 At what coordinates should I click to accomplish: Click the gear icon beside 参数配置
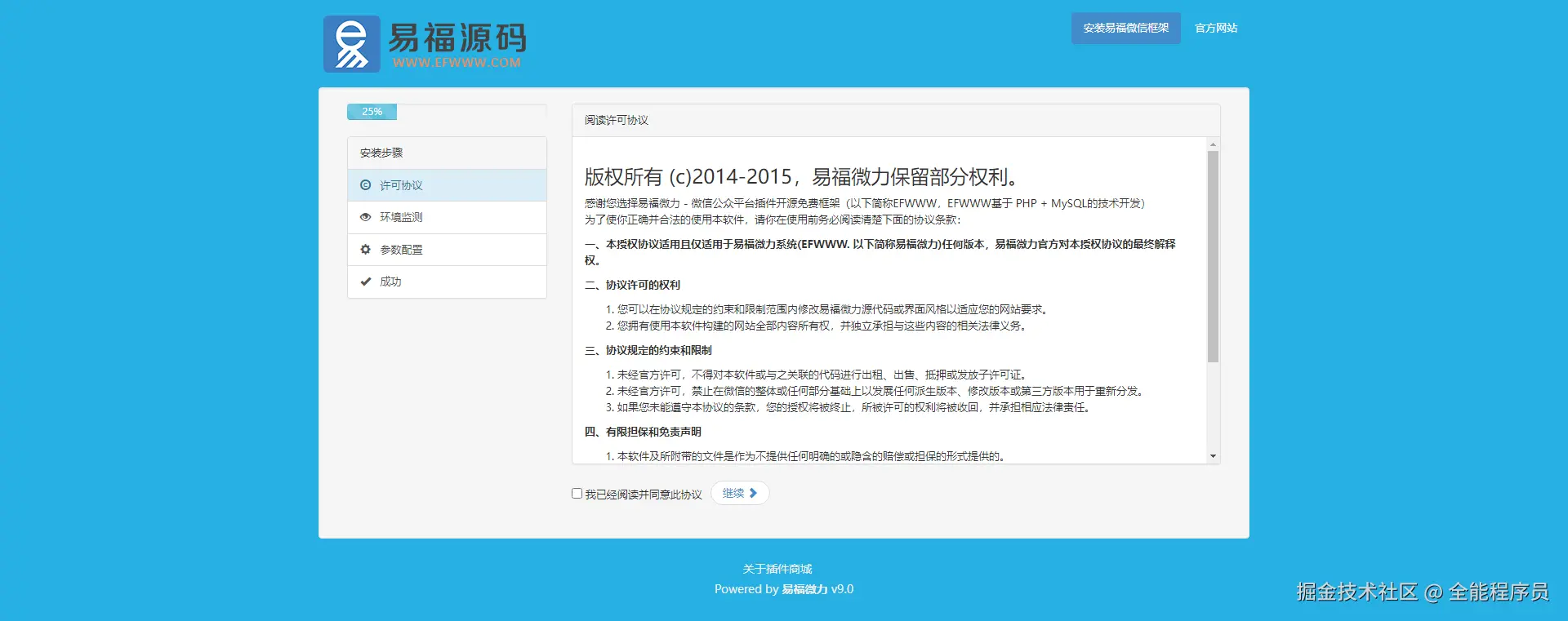coord(365,249)
